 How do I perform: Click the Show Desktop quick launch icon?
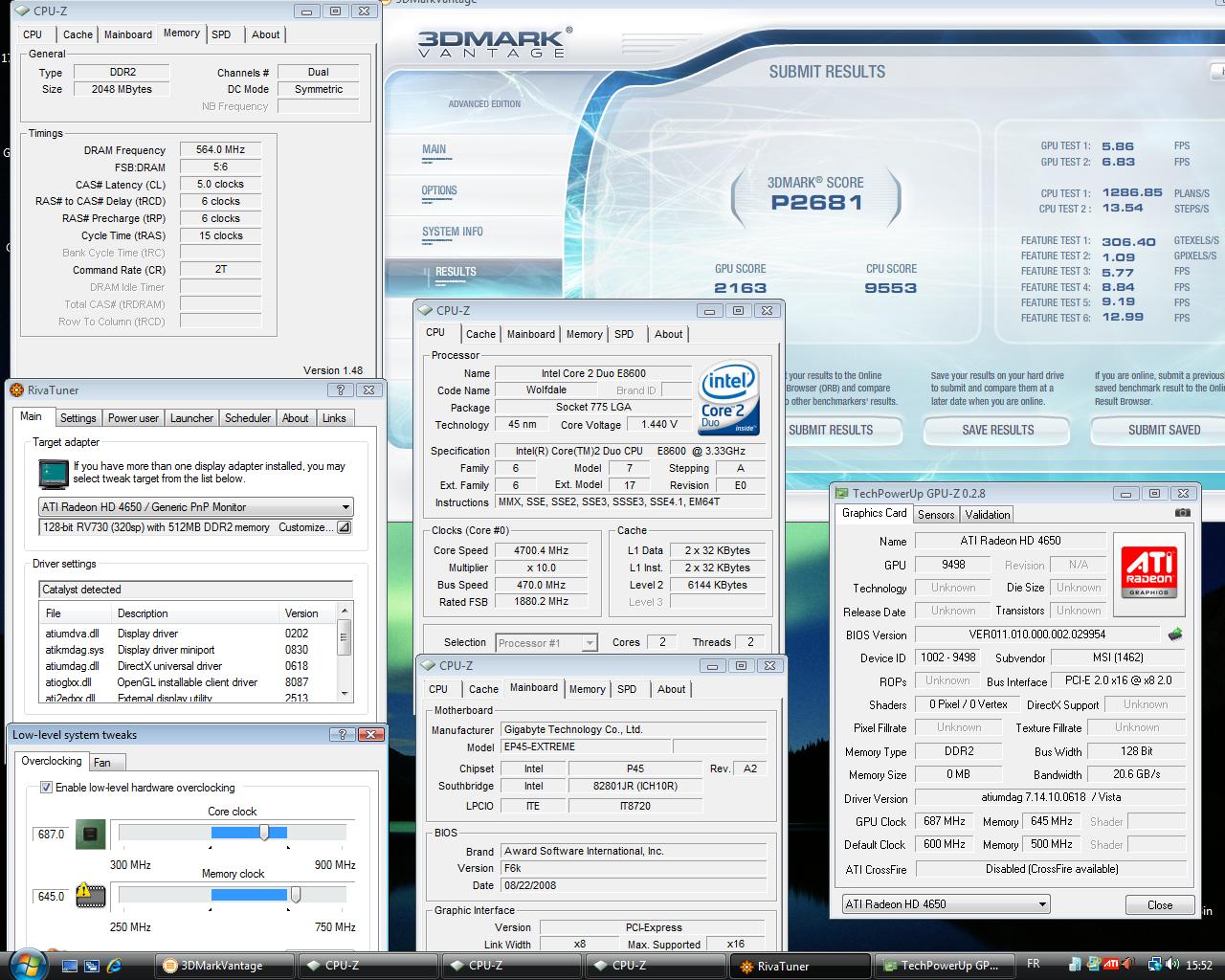tap(71, 965)
